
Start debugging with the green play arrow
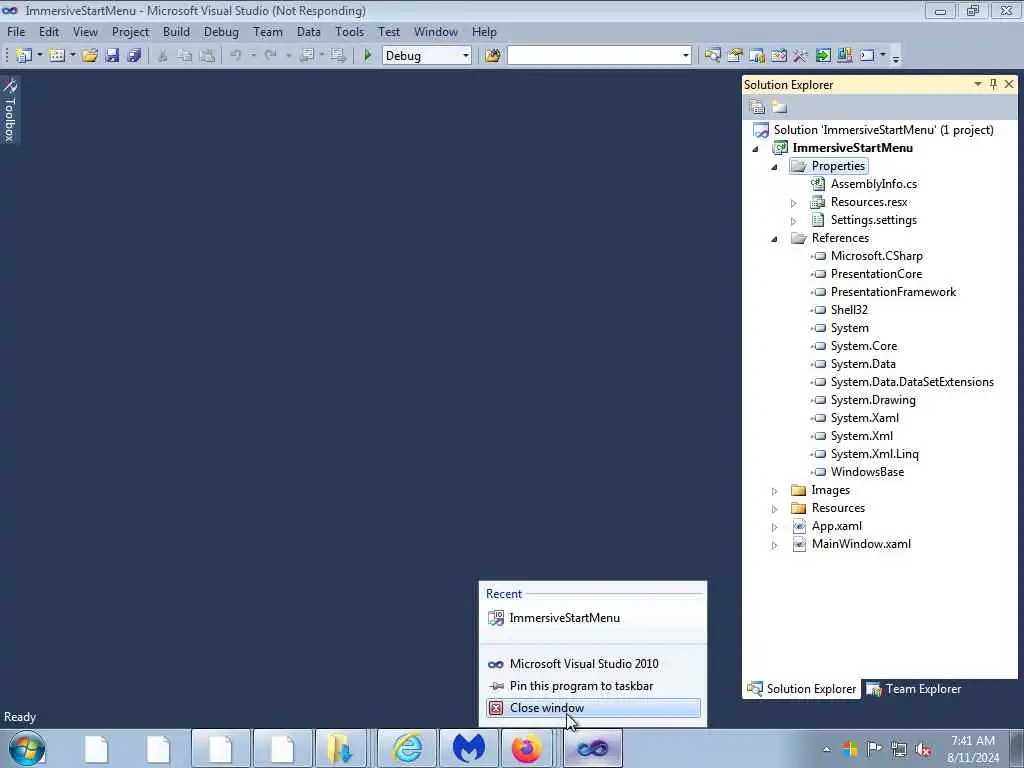point(368,56)
